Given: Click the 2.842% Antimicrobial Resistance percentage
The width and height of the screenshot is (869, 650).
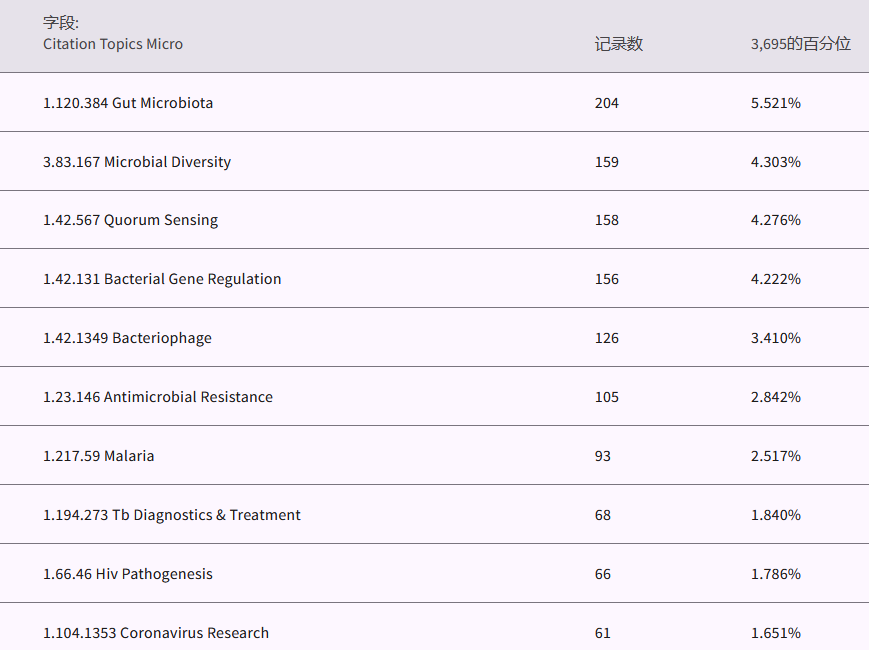Looking at the screenshot, I should (775, 397).
